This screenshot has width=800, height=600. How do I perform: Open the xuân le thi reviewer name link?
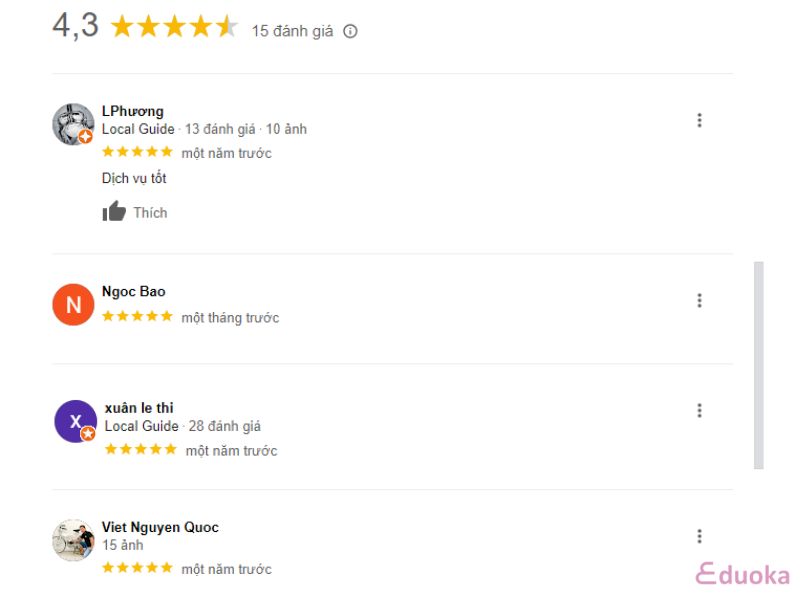[x=139, y=408]
